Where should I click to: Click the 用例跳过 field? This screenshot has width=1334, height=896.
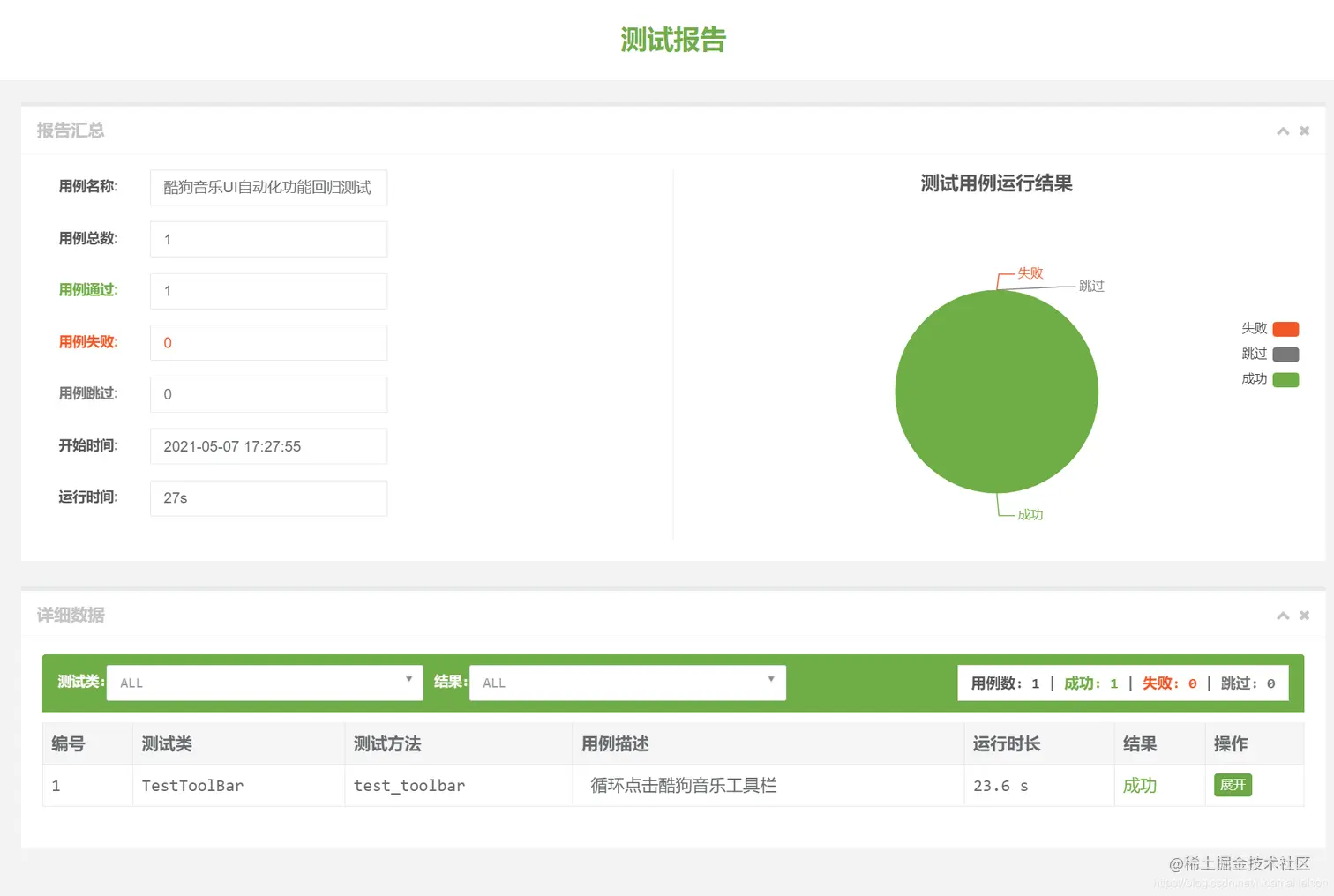(268, 394)
